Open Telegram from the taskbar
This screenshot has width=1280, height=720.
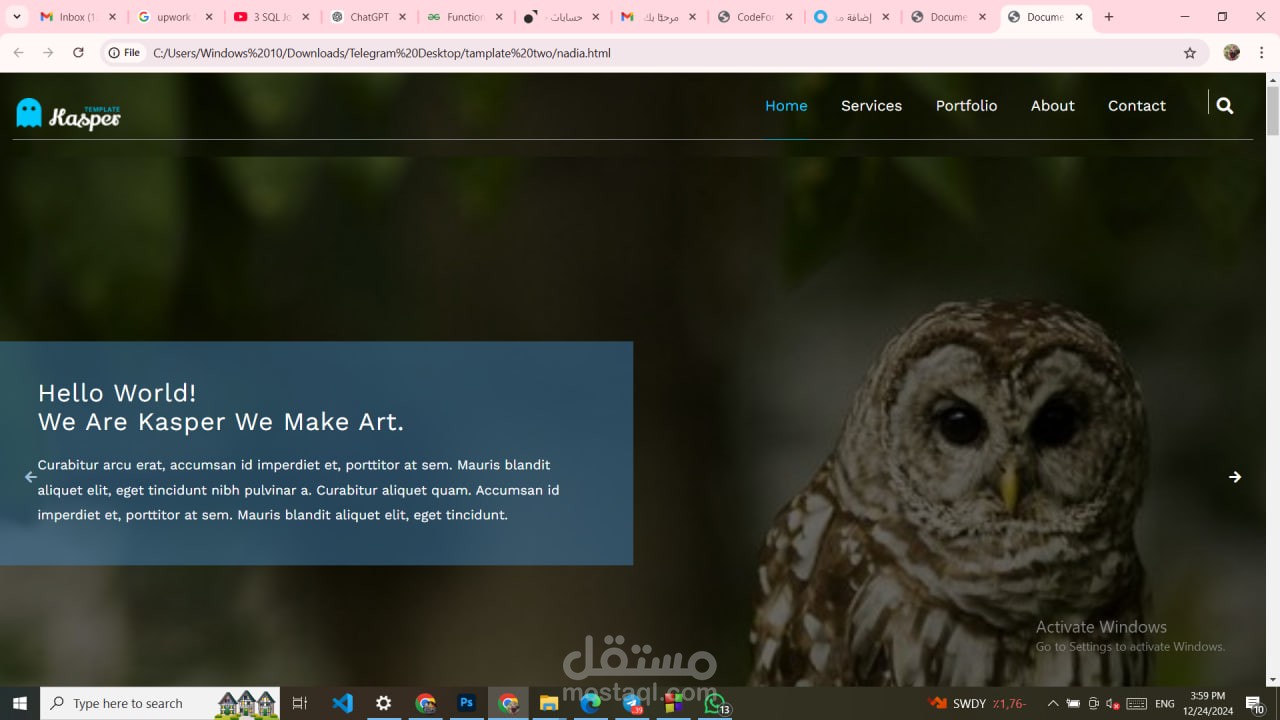[x=630, y=703]
